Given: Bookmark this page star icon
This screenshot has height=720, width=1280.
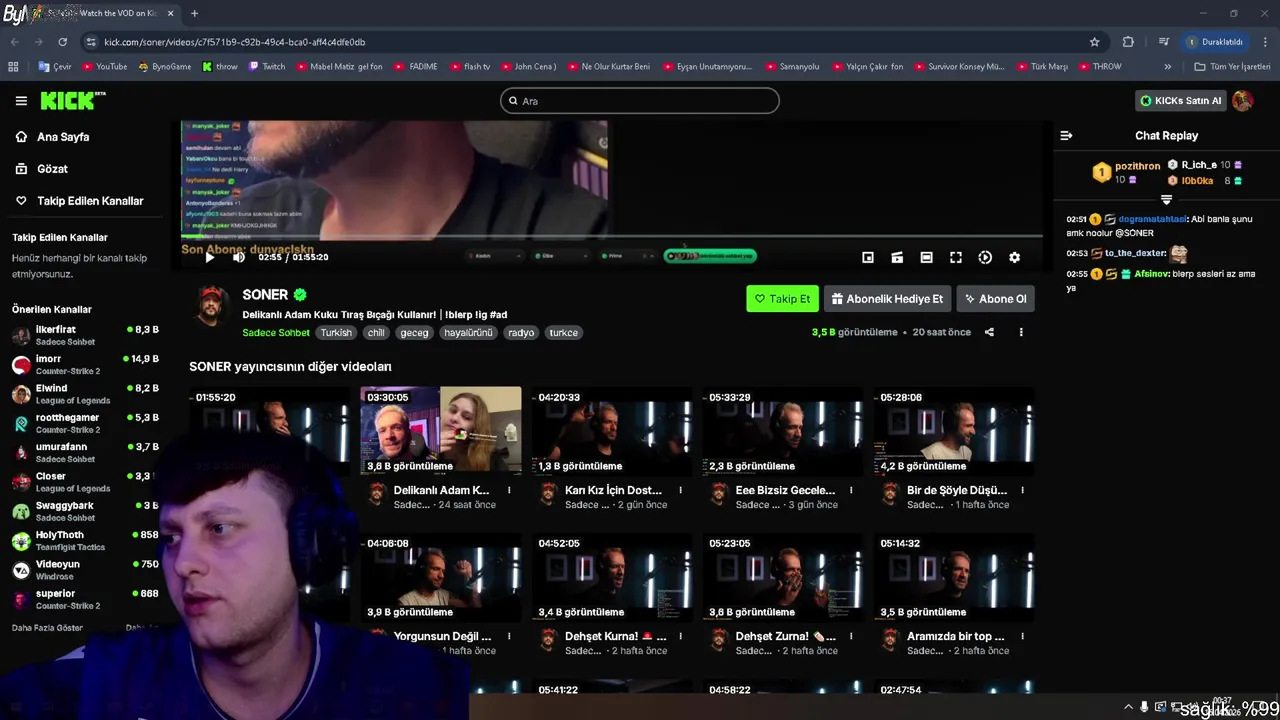Looking at the screenshot, I should point(1094,42).
